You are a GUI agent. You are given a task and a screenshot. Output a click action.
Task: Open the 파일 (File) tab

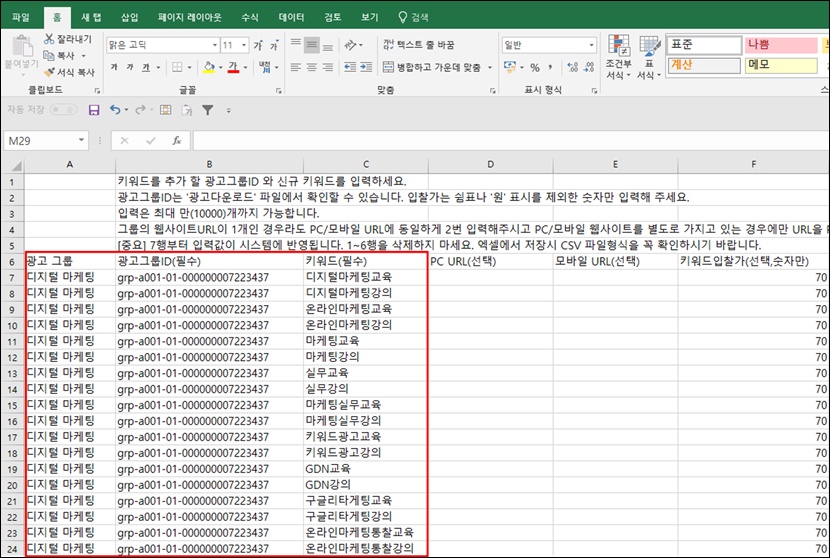21,17
